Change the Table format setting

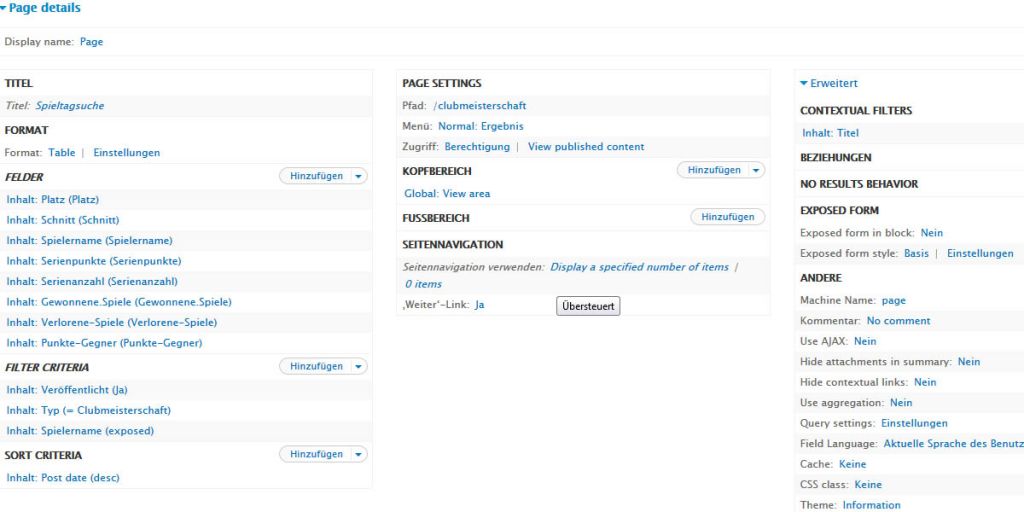tap(61, 153)
